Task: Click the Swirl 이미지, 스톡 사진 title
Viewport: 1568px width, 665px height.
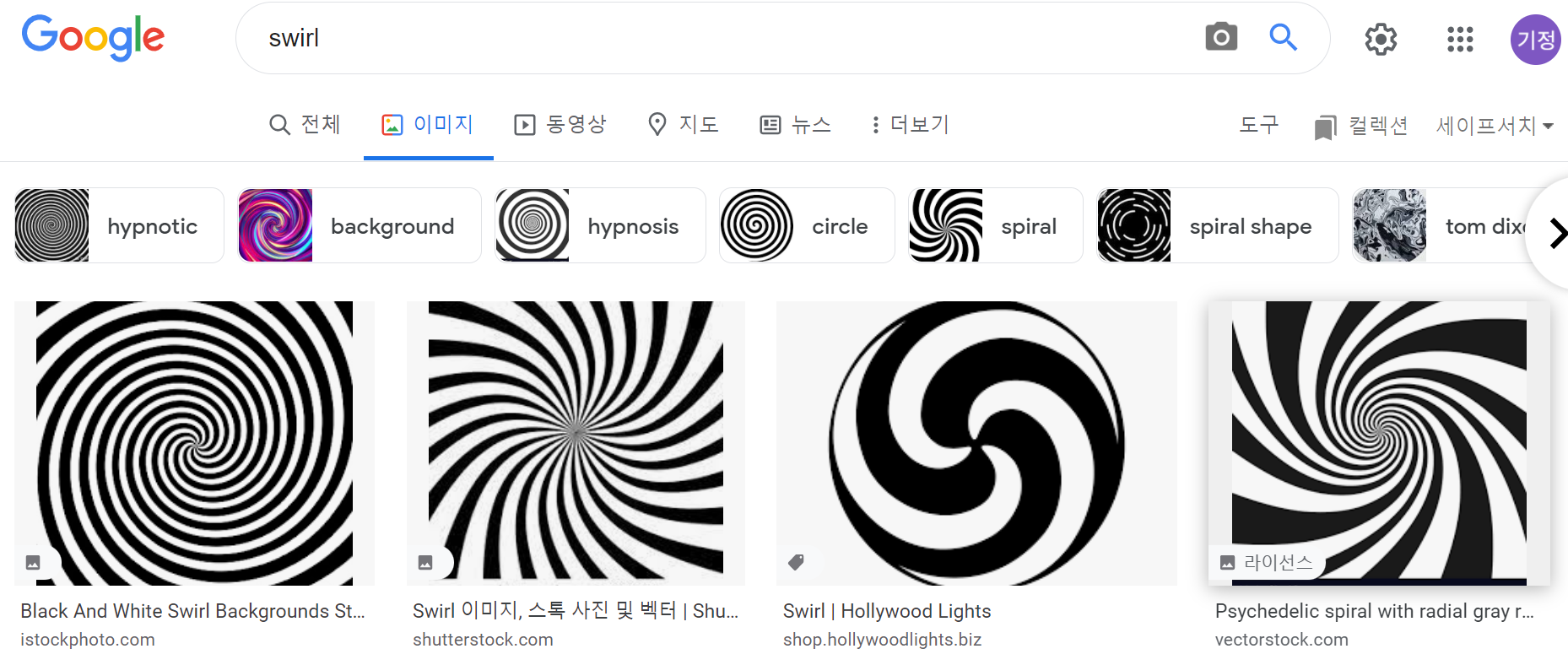Action: pyautogui.click(x=576, y=611)
